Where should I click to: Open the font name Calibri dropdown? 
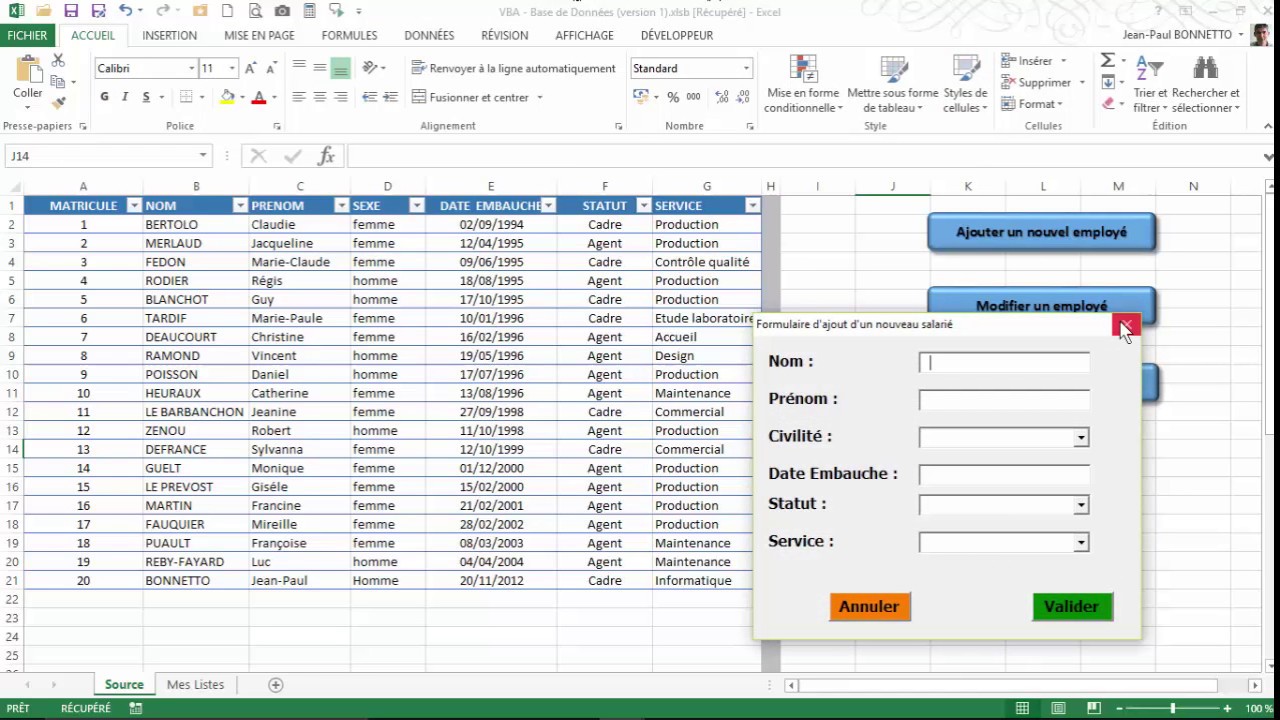point(191,69)
